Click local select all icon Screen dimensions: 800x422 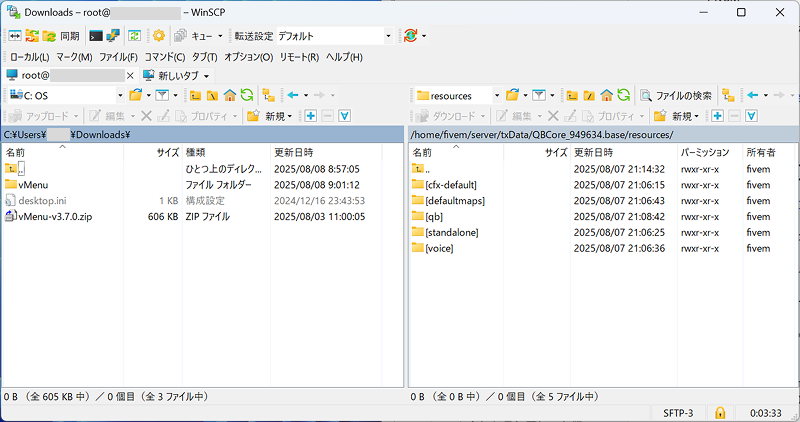[x=344, y=116]
